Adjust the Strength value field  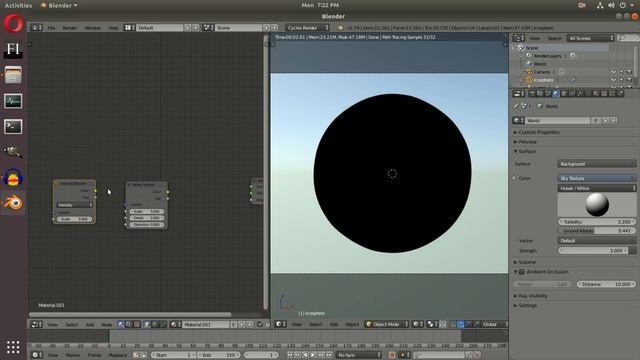593,251
